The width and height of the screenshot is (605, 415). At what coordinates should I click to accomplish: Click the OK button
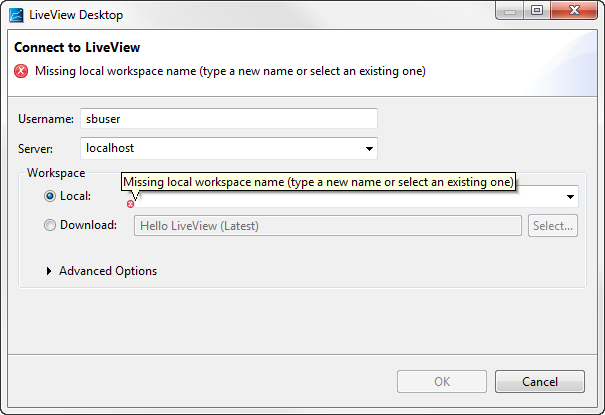pos(441,381)
